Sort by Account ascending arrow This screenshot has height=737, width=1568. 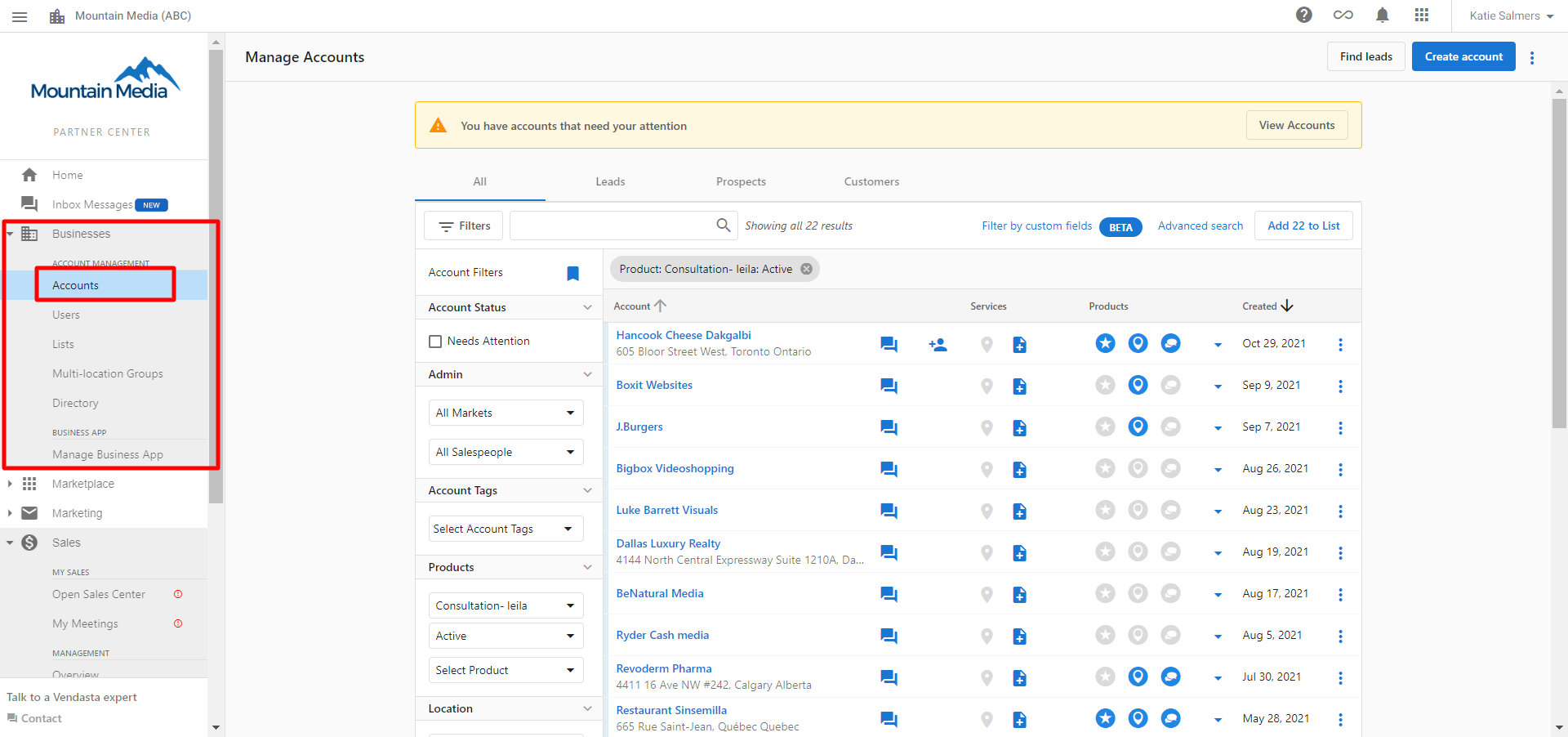660,306
